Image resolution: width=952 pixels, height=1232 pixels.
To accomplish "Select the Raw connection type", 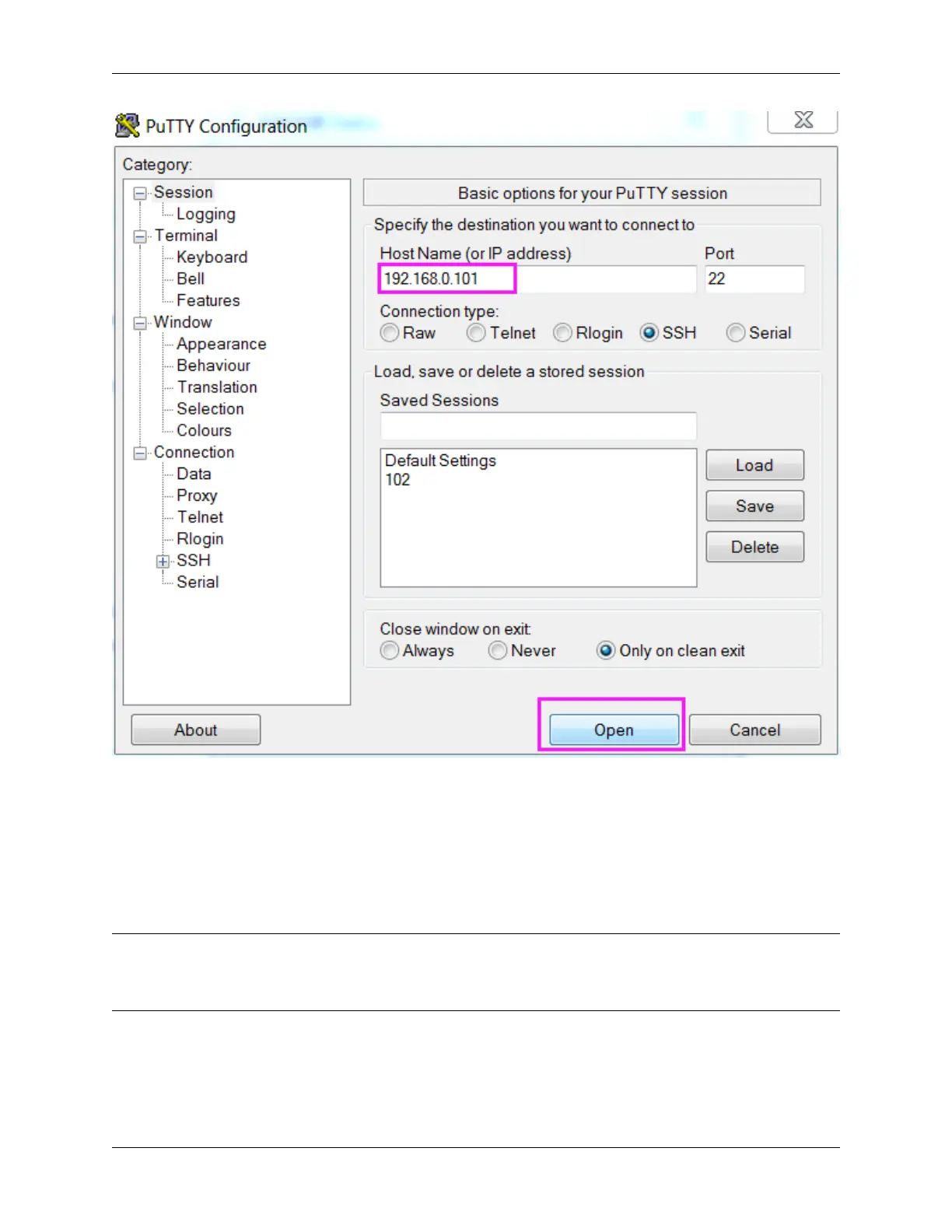I will click(x=390, y=333).
